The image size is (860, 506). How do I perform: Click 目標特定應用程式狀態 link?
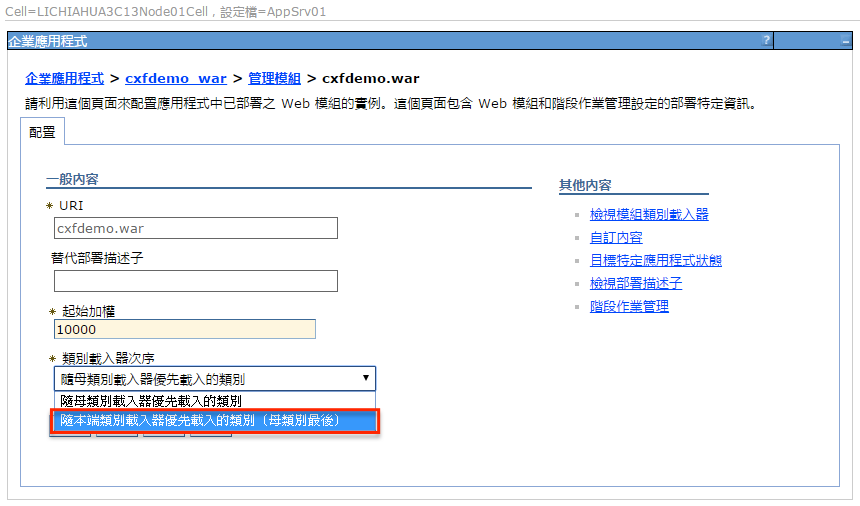pos(655,260)
